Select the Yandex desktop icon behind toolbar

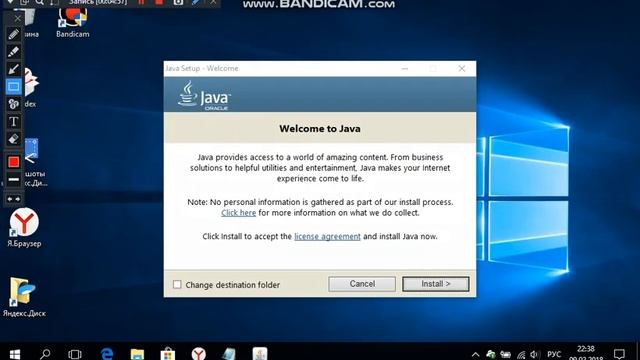(31, 87)
